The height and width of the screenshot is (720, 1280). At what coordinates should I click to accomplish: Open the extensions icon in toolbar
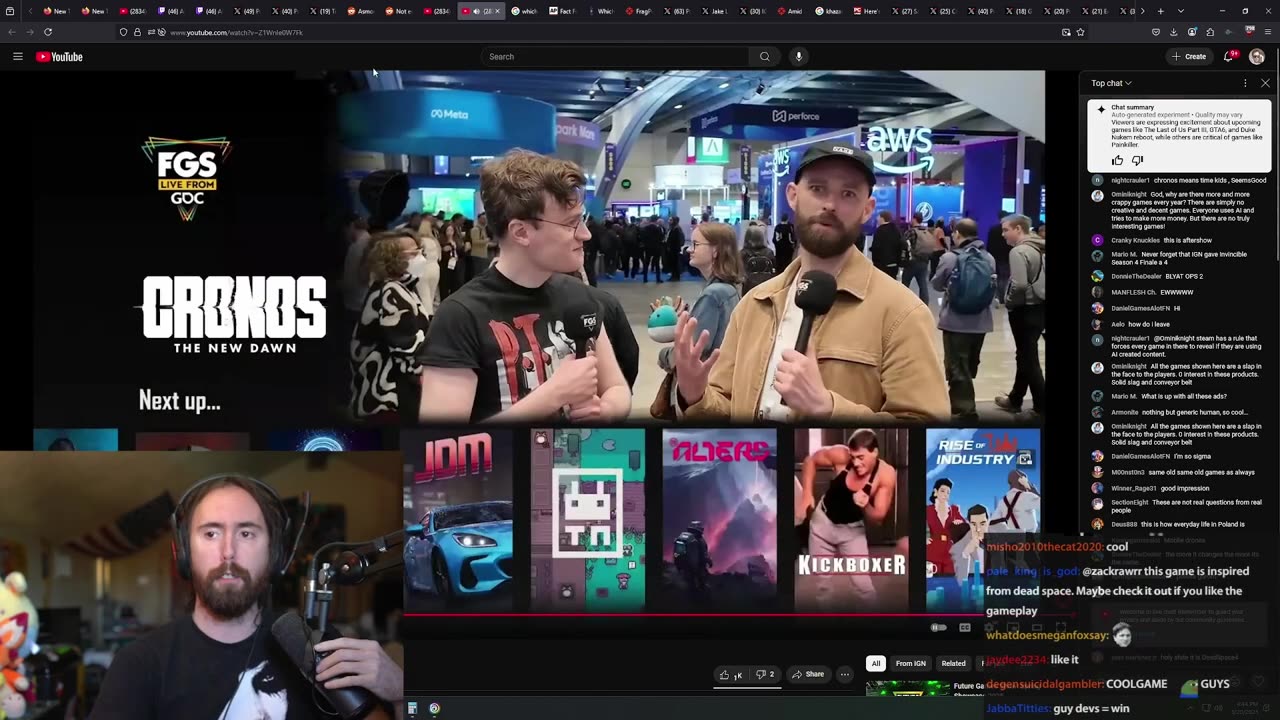pos(1210,32)
